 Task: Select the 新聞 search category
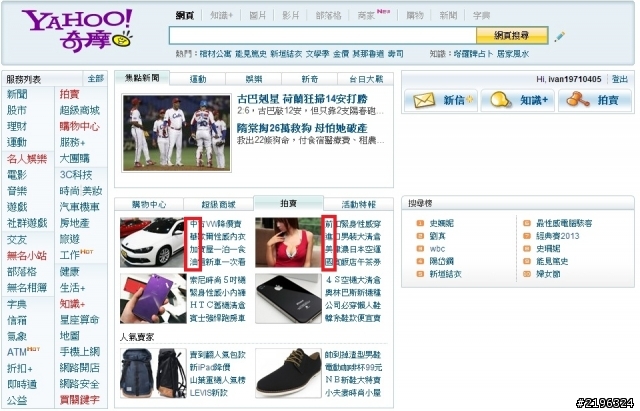448,16
